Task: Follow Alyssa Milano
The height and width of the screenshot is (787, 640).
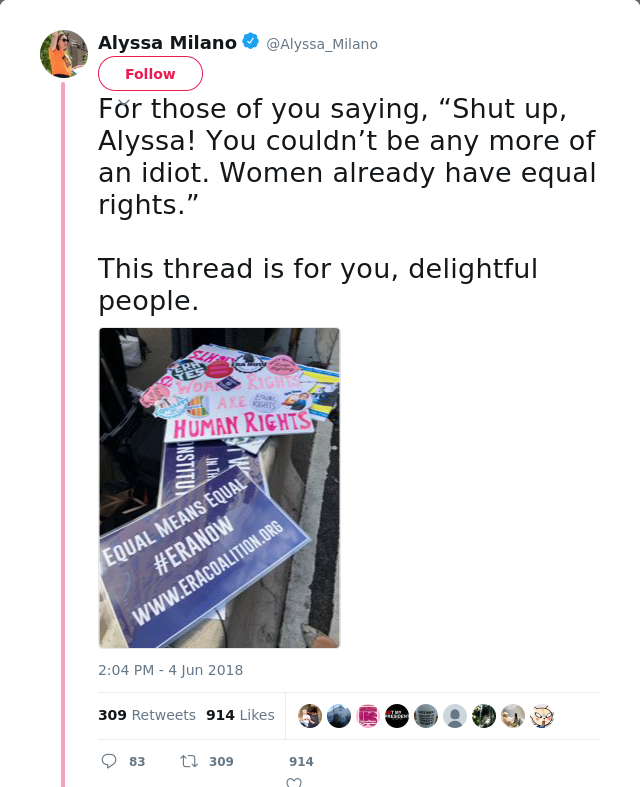Action: (x=150, y=74)
